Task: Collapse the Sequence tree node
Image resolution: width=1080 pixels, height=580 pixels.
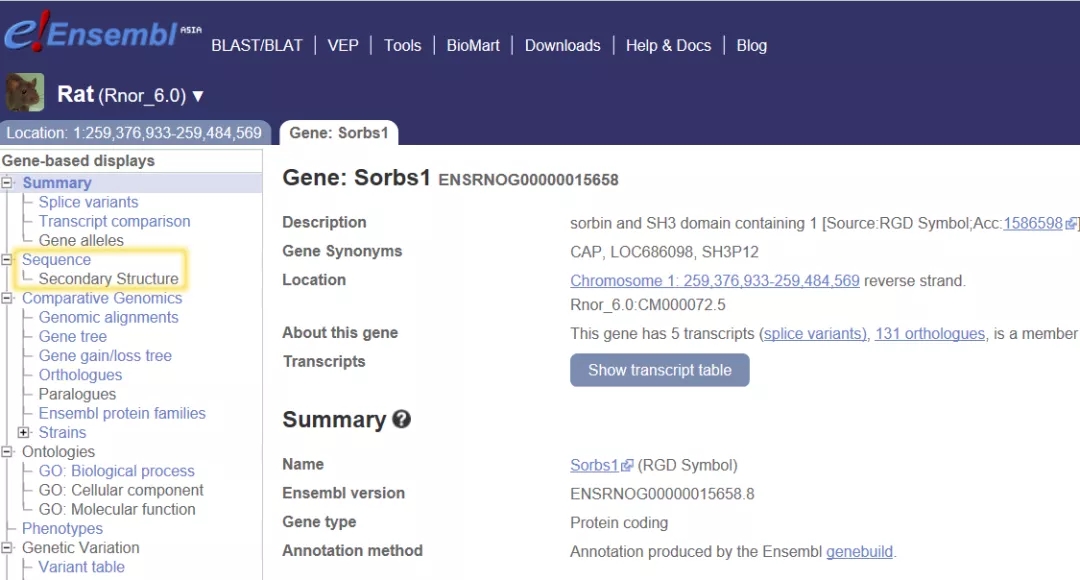Action: click(8, 260)
